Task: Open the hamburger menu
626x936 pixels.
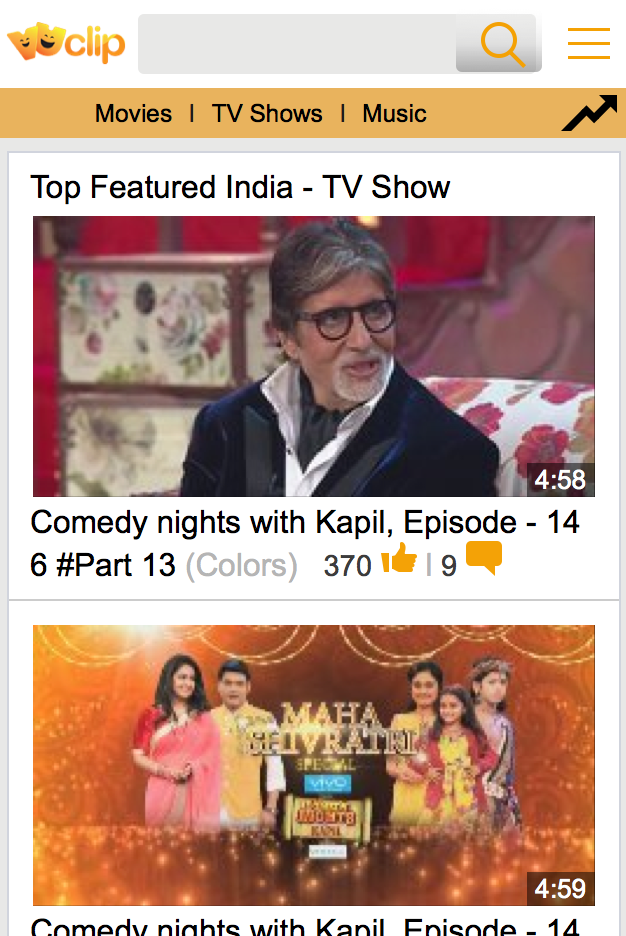Action: pos(588,43)
